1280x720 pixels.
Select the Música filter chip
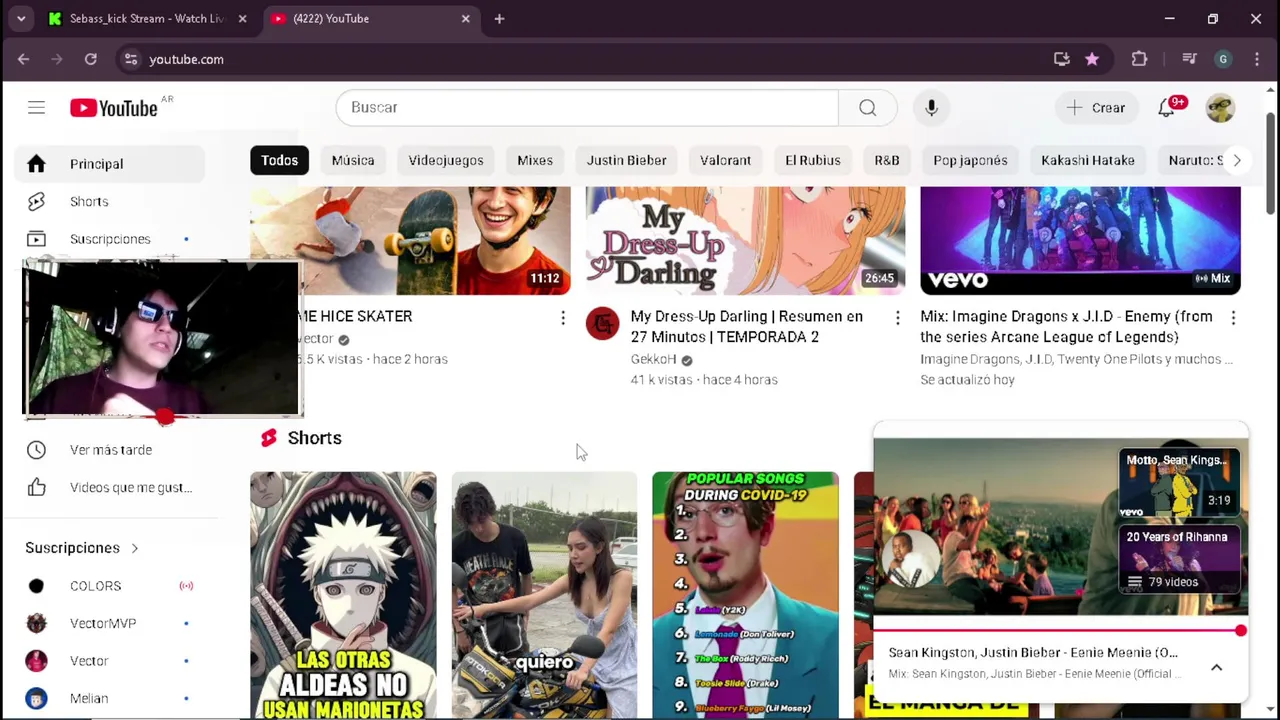tap(353, 160)
